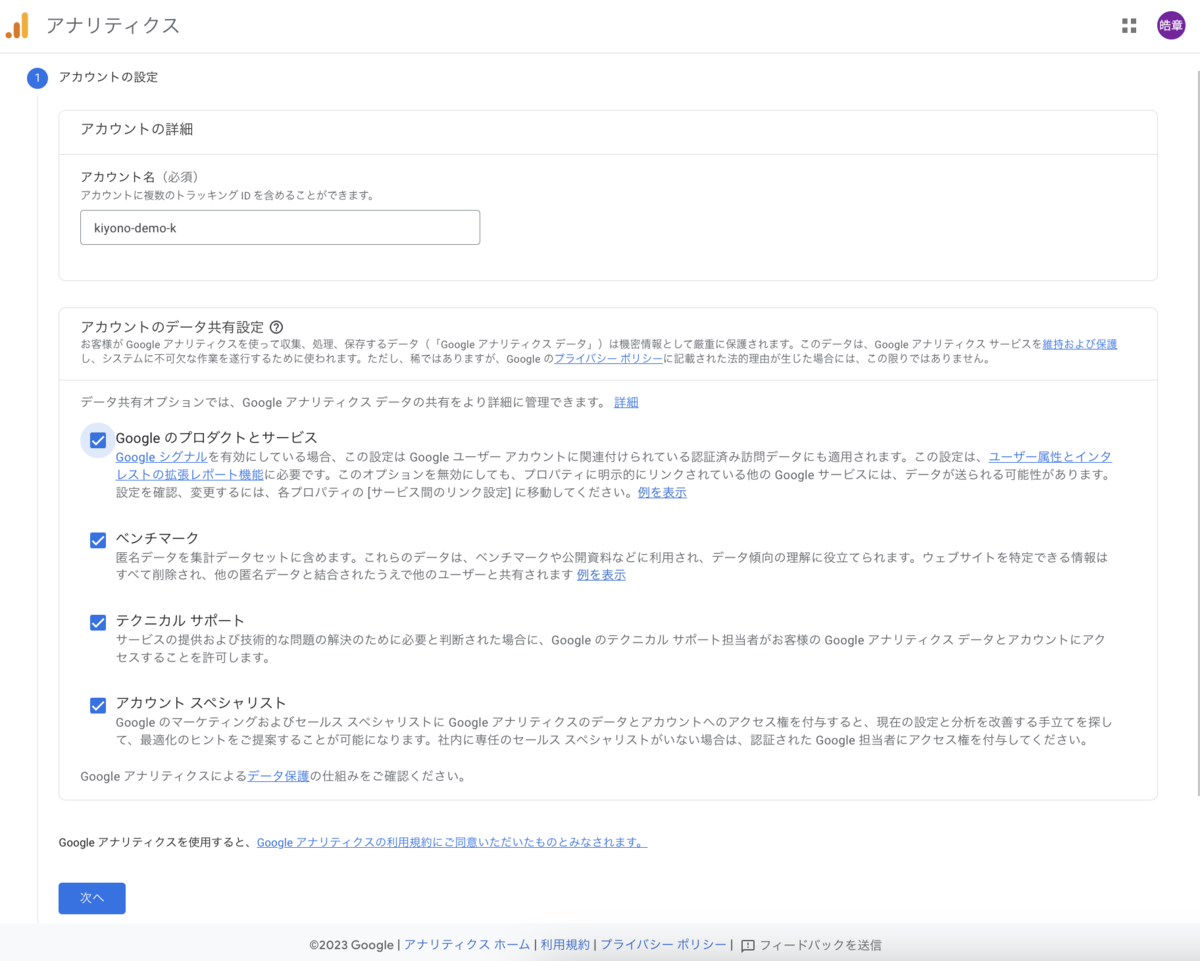Open the 利用規約 footer link
1200x961 pixels.
tap(565, 945)
